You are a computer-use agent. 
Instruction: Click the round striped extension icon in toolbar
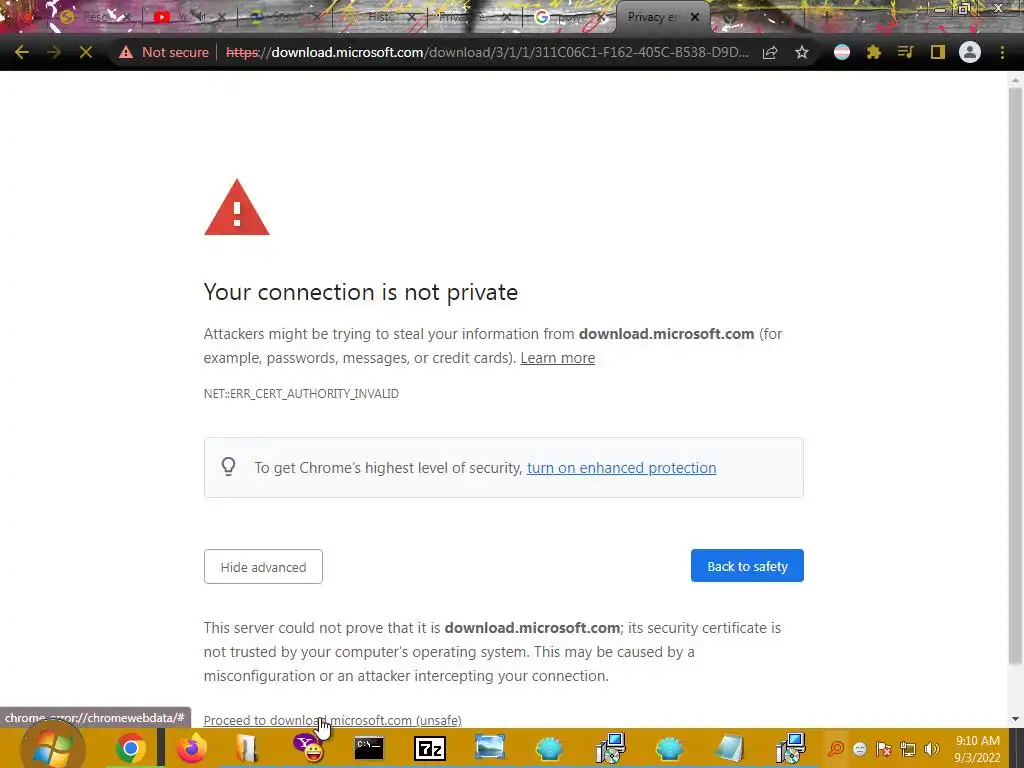point(842,52)
